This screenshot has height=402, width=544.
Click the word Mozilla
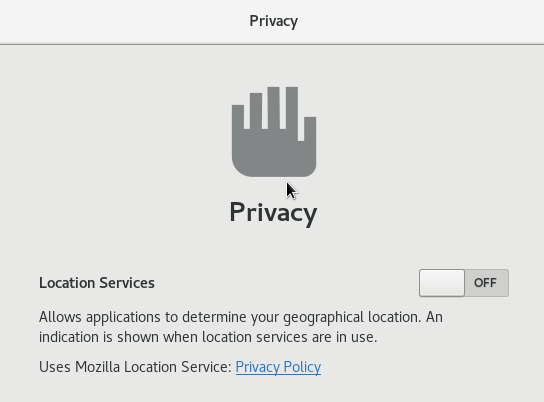97,367
